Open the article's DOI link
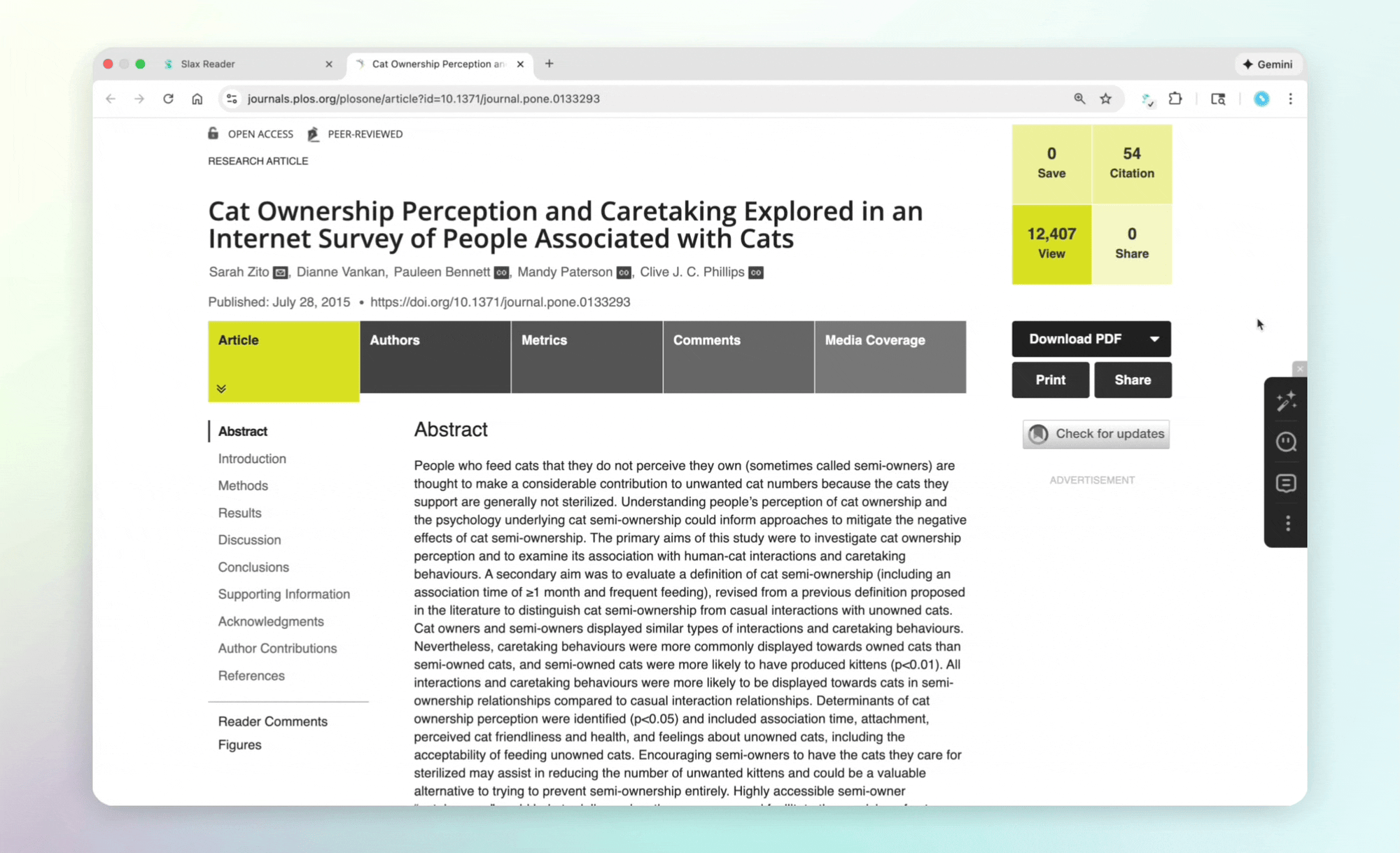Viewport: 1400px width, 853px height. pyautogui.click(x=500, y=302)
